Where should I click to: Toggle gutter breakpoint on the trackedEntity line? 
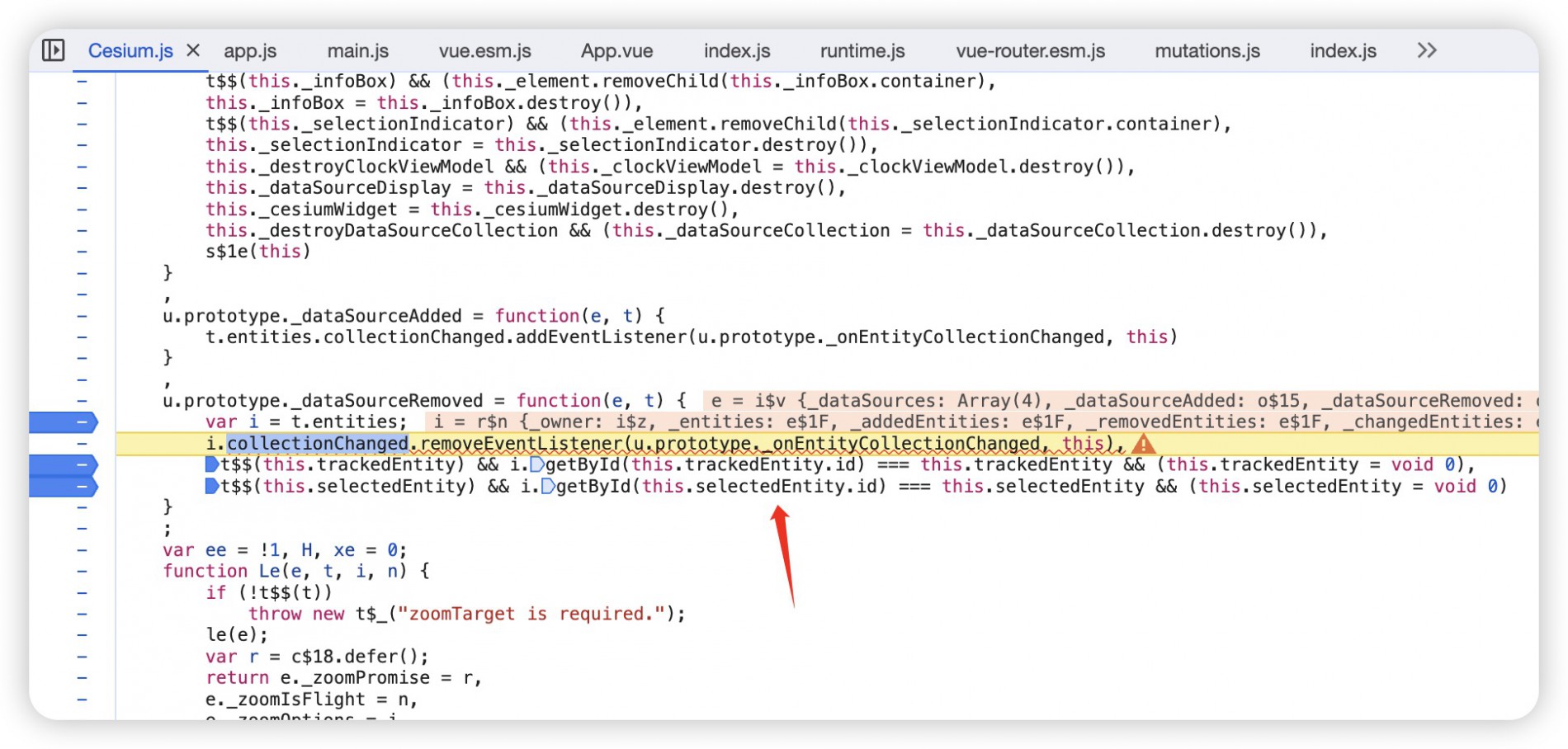point(64,465)
